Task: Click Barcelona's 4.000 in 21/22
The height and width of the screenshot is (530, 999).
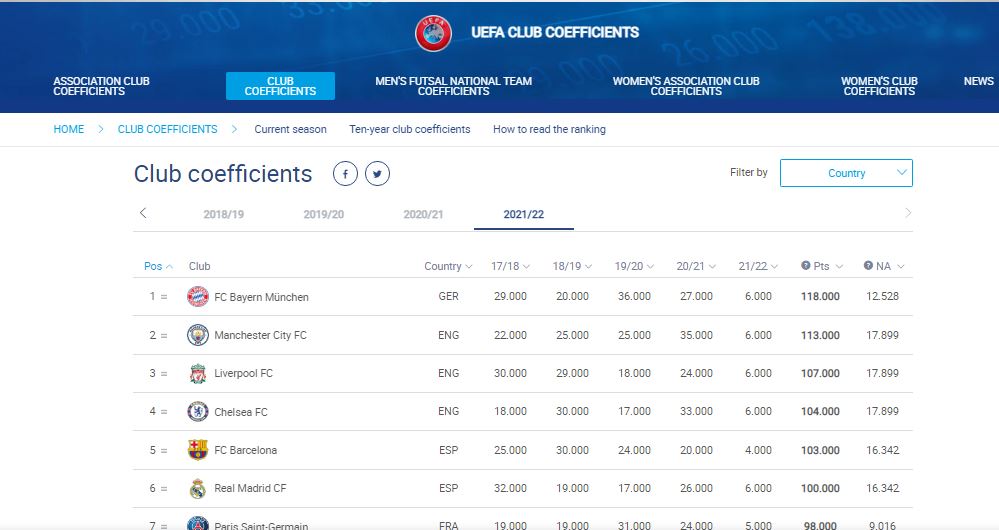Action: coord(758,450)
